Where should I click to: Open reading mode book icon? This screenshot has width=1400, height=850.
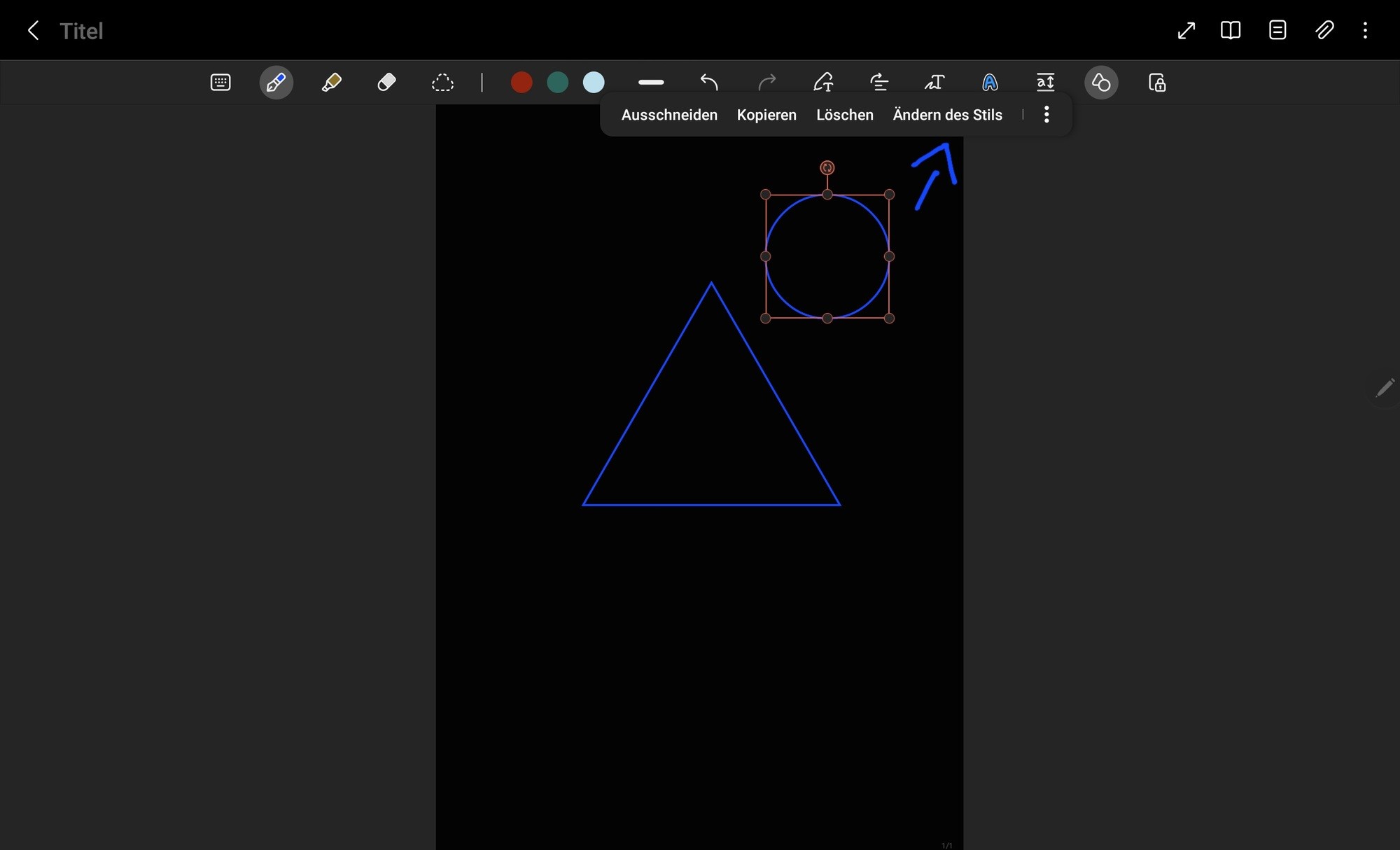click(x=1231, y=30)
